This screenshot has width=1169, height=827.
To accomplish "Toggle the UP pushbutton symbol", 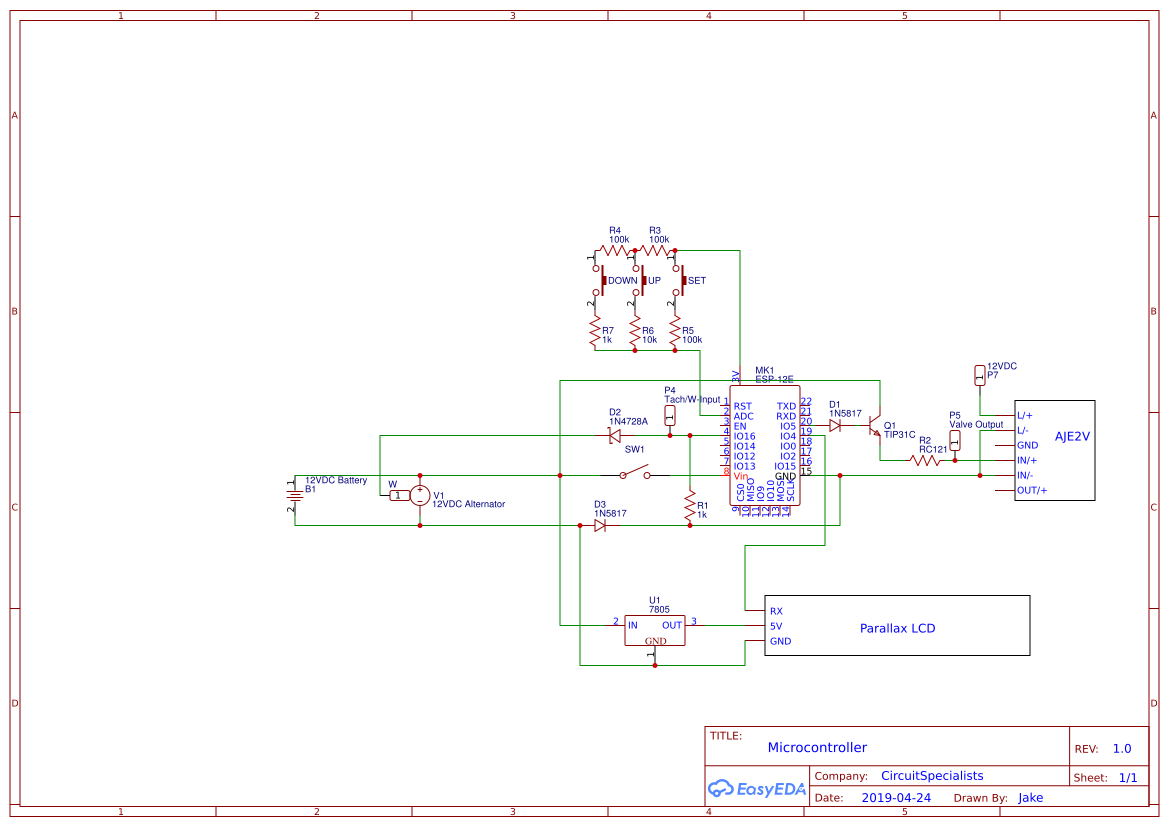I will point(641,281).
